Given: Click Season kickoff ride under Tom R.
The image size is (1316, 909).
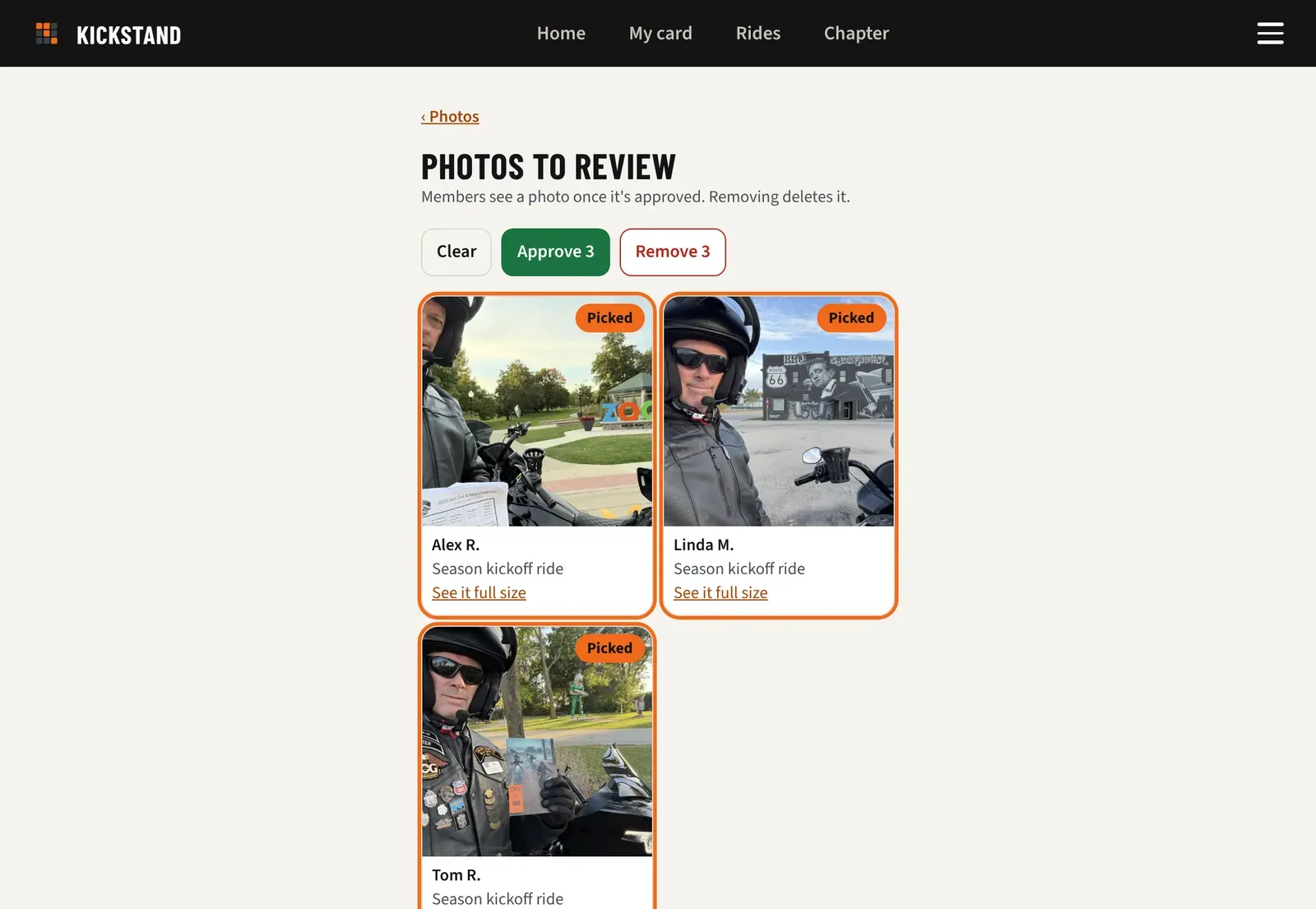Looking at the screenshot, I should (x=498, y=899).
